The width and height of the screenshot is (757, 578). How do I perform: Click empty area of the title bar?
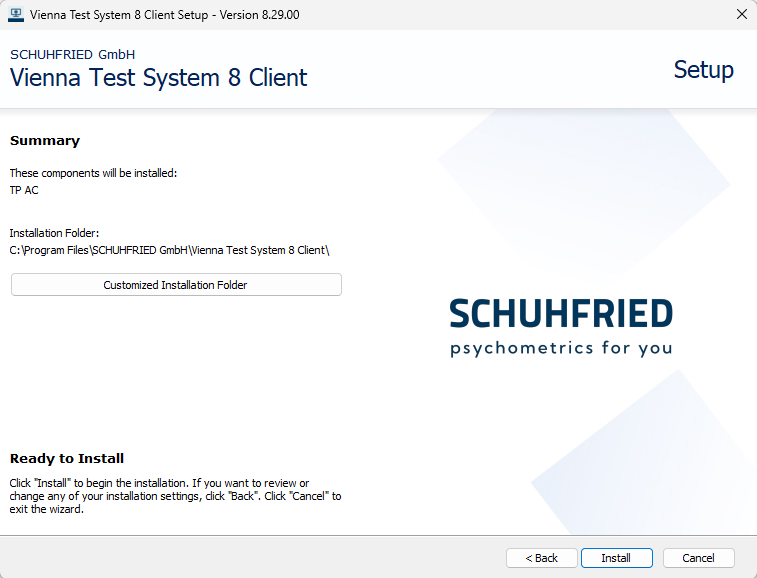click(500, 14)
